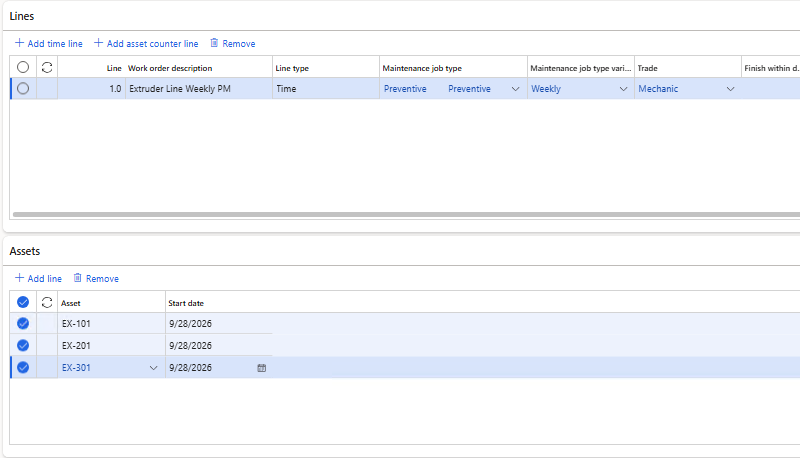800x458 pixels.
Task: Open the Weekly job type variant dropdown
Action: pyautogui.click(x=623, y=89)
